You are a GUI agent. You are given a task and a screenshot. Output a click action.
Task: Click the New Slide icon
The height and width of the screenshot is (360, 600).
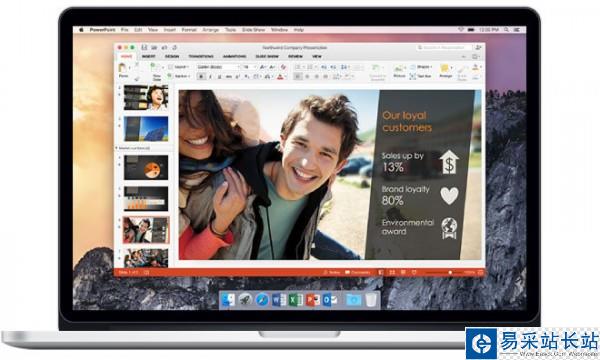point(155,68)
